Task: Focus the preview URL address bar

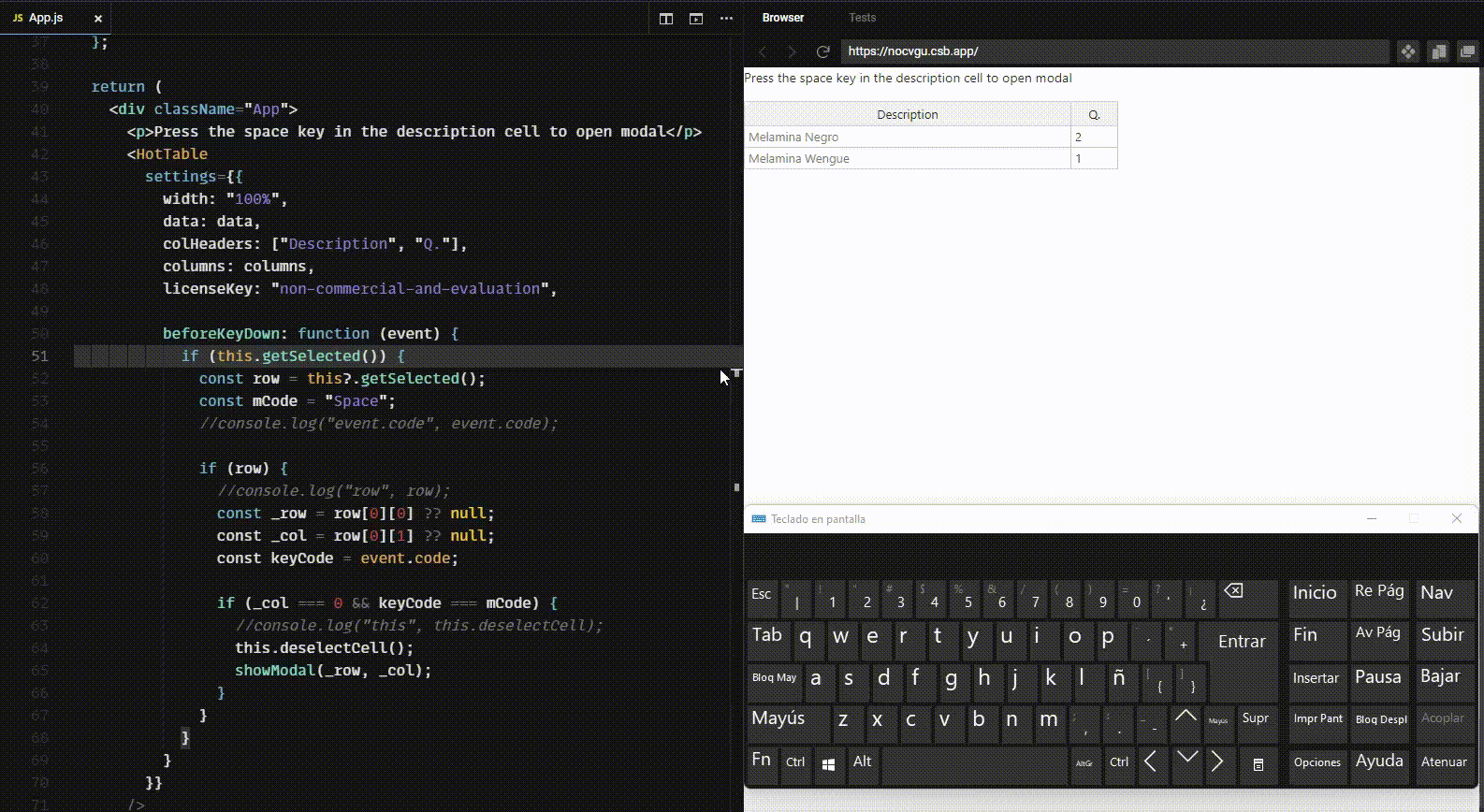Action: point(1114,51)
